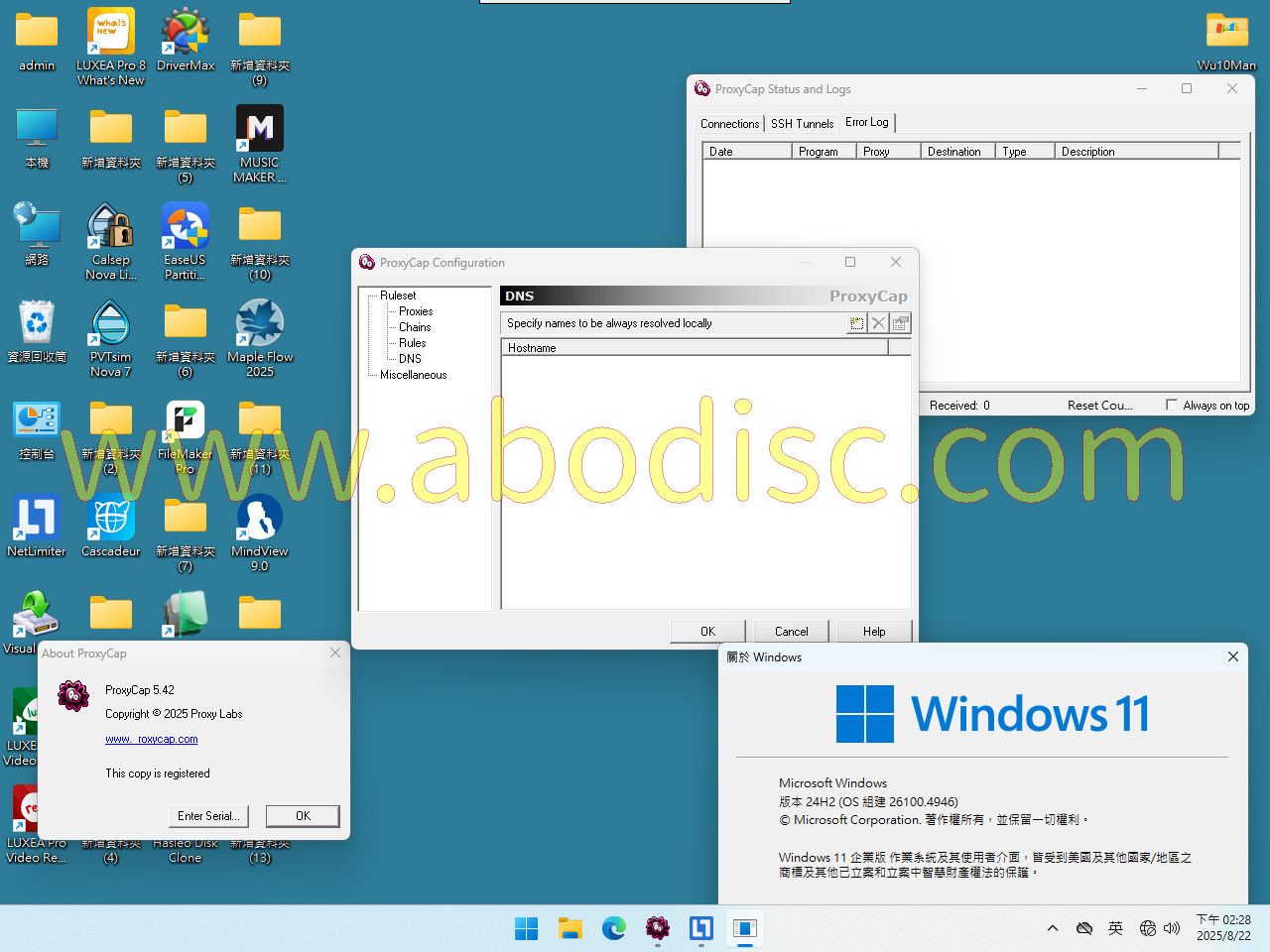The width and height of the screenshot is (1270, 952).
Task: Open the 本機 This PC icon
Action: click(x=37, y=137)
